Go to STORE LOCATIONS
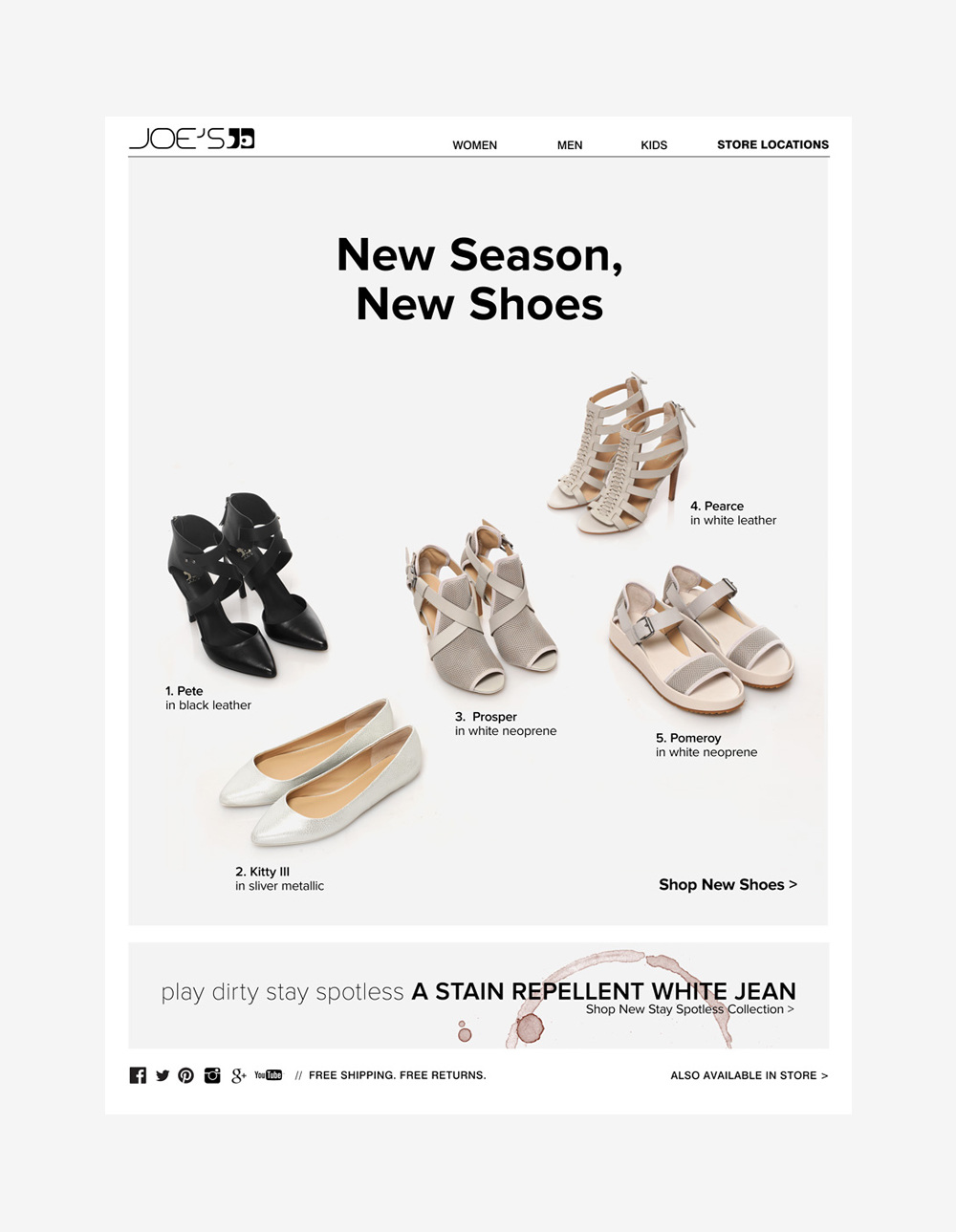Viewport: 956px width, 1232px height. point(773,144)
